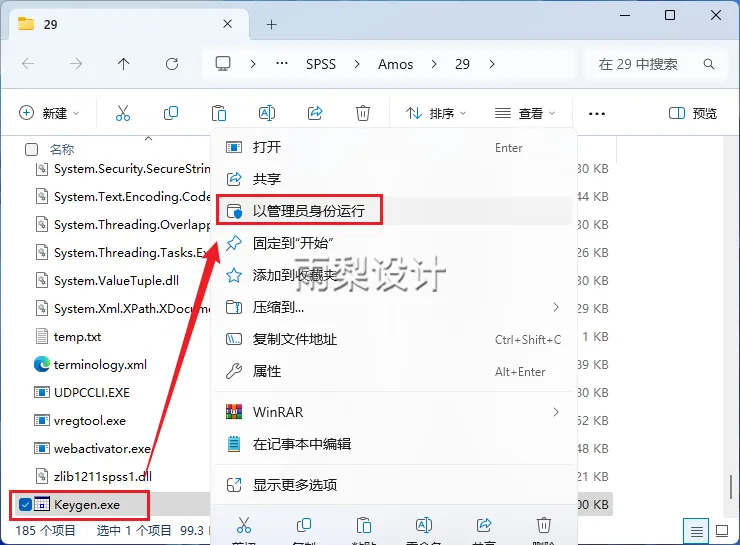The image size is (740, 545).
Task: Select the file System.ValueTuple.dll
Action: pyautogui.click(x=116, y=281)
